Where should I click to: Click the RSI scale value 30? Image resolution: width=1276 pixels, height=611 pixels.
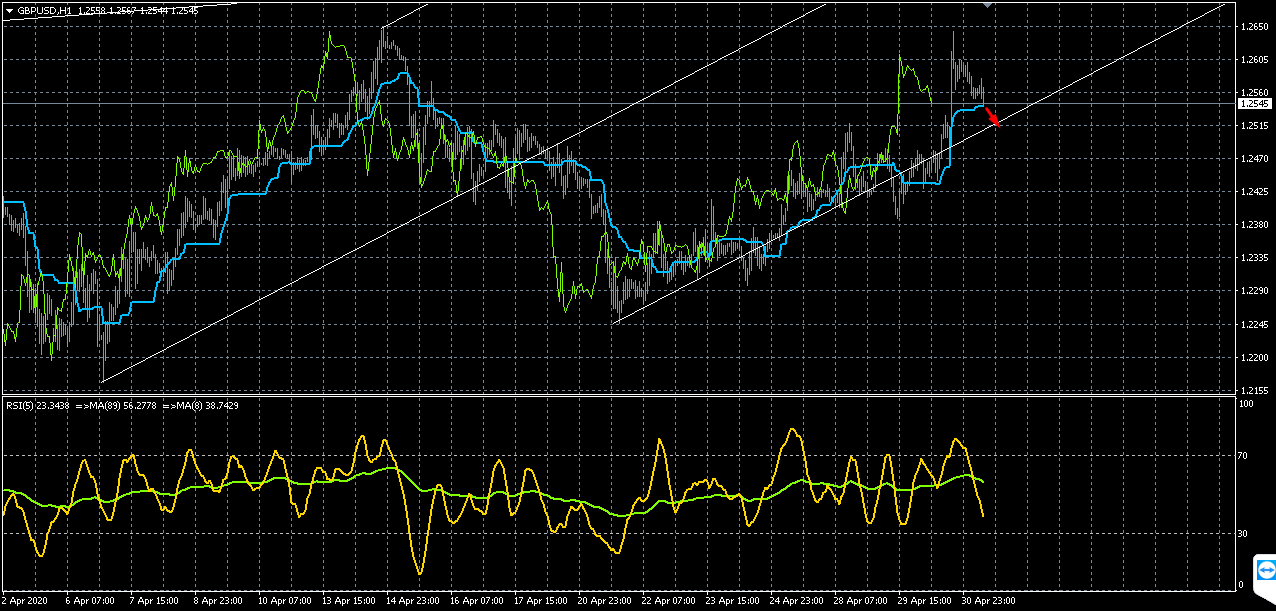pos(1244,534)
